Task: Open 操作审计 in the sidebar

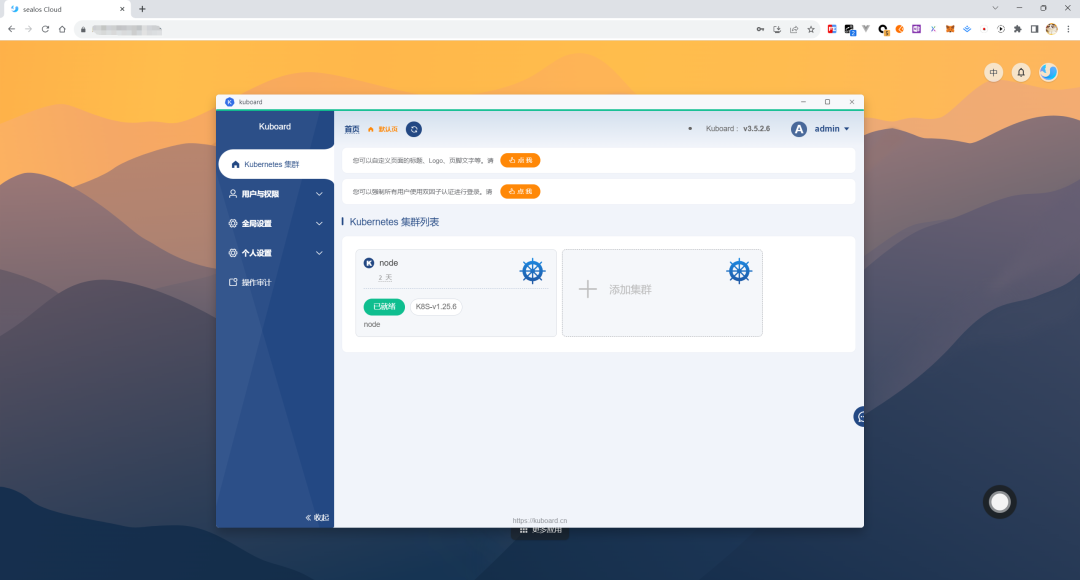Action: coord(276,282)
